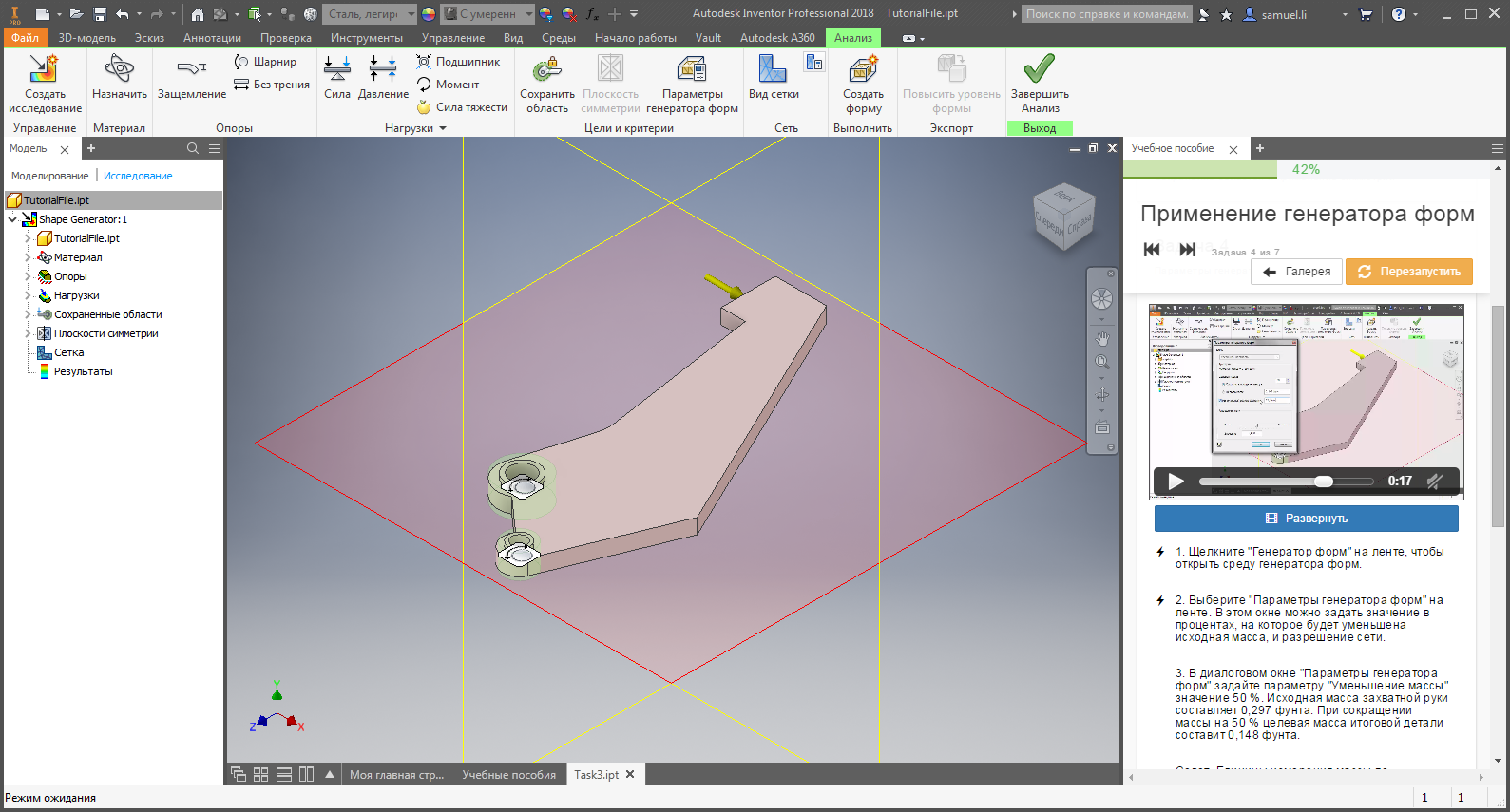Select the Подшипник load tool
1510x812 pixels.
pyautogui.click(x=458, y=62)
